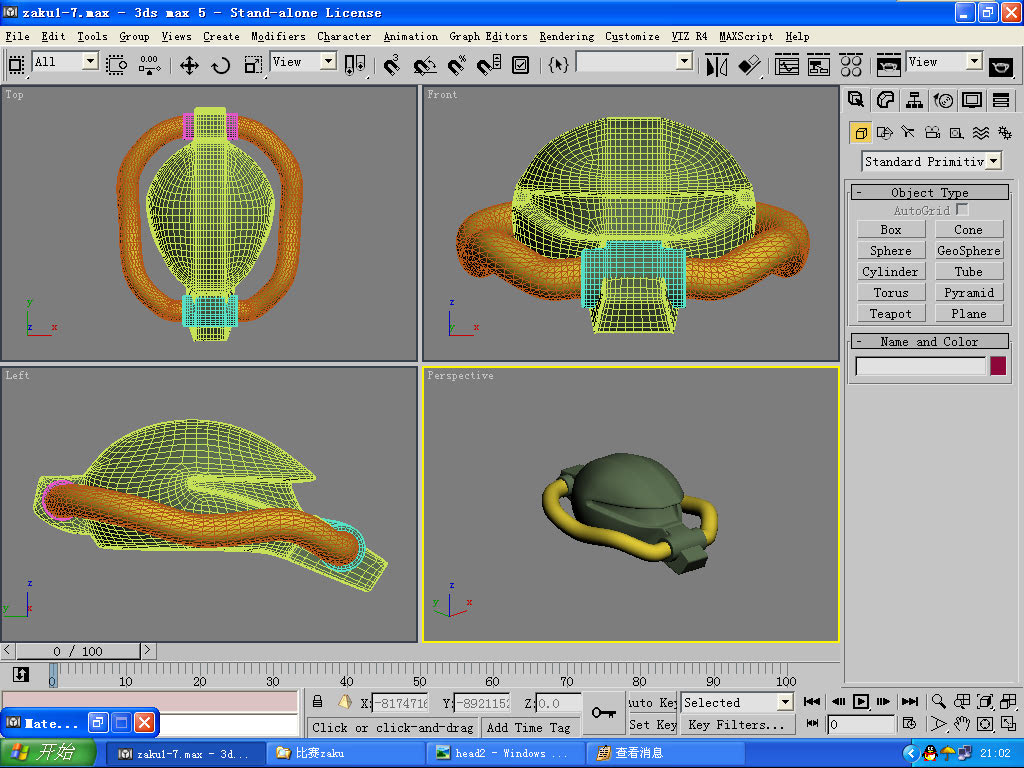This screenshot has height=768, width=1024.
Task: Select the Lights category icon
Action: (x=908, y=133)
